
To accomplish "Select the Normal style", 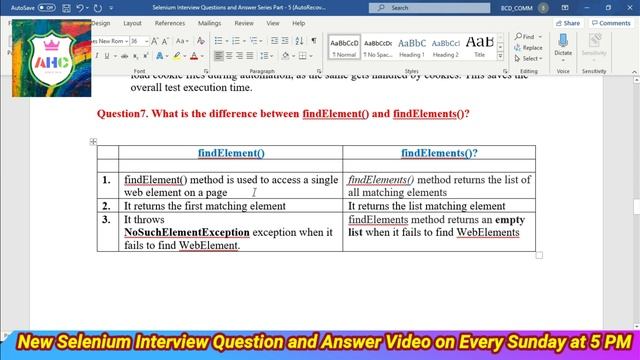I will 344,47.
